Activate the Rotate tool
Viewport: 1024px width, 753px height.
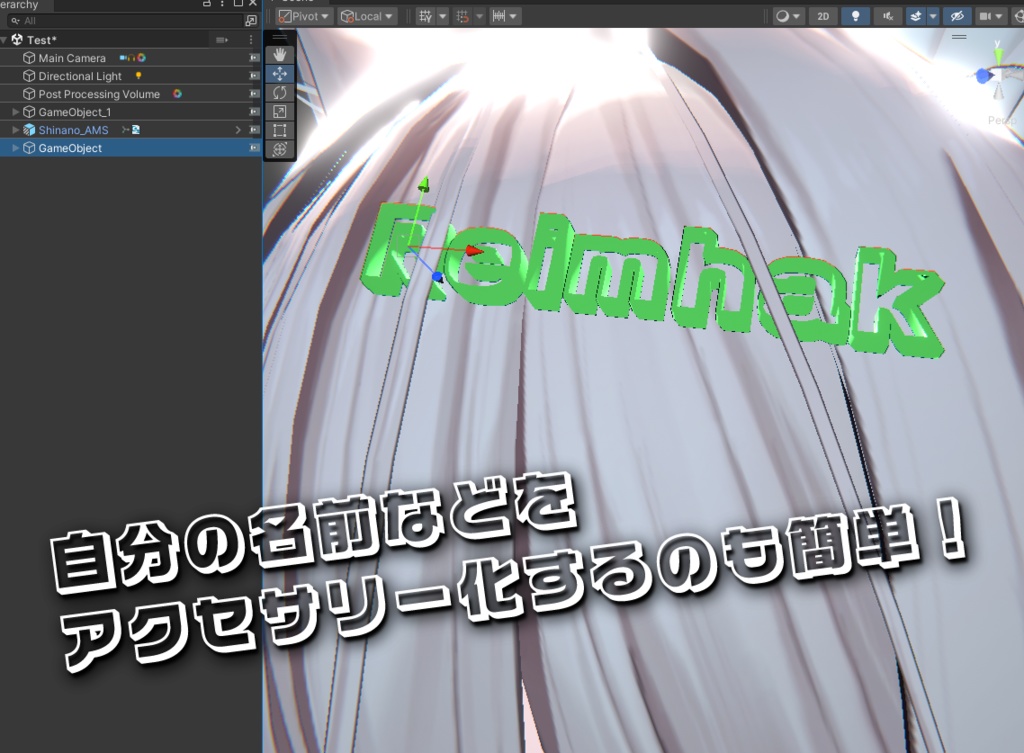click(280, 92)
